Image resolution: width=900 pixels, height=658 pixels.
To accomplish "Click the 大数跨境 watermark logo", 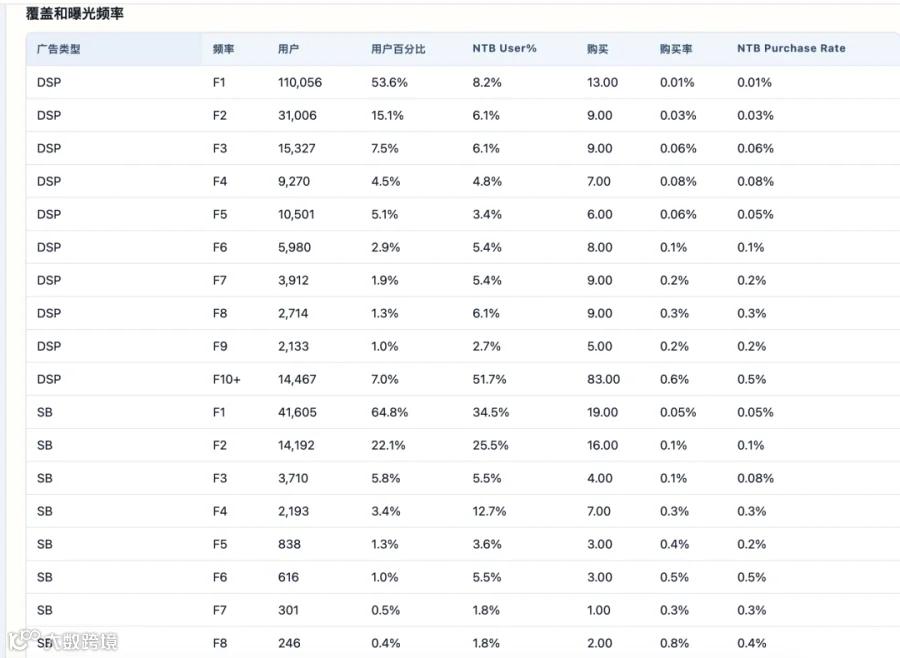I will (x=63, y=641).
